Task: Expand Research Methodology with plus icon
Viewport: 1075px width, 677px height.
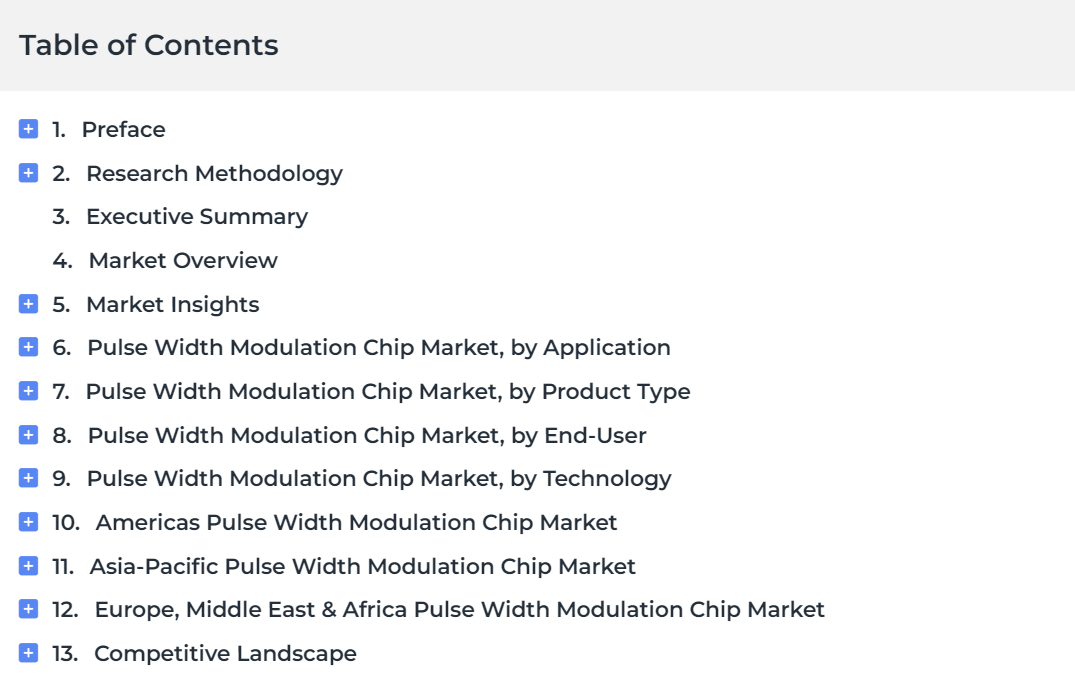Action: pos(28,173)
